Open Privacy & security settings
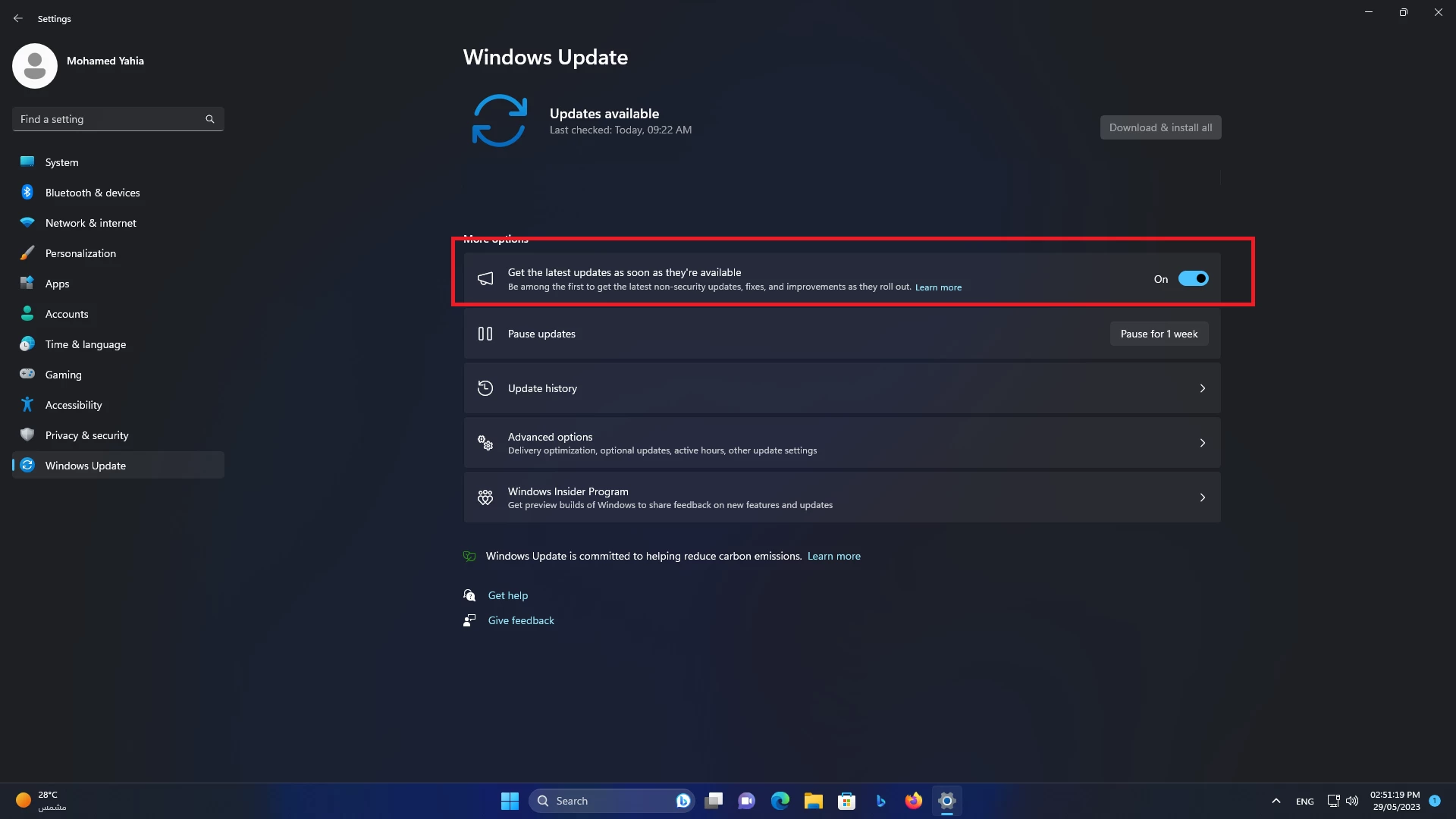 pos(118,435)
